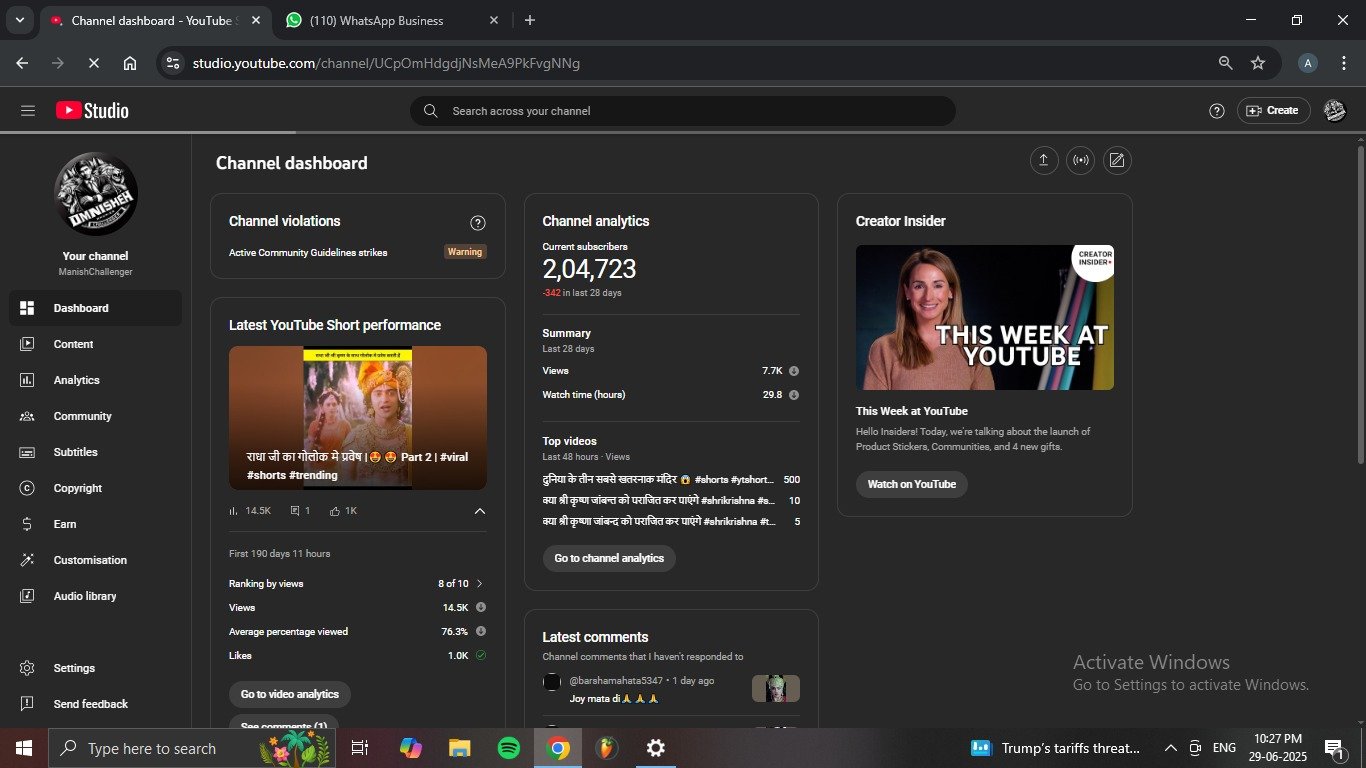Click the info icon beside Watch time 29.8
The width and height of the screenshot is (1366, 768).
coord(794,395)
